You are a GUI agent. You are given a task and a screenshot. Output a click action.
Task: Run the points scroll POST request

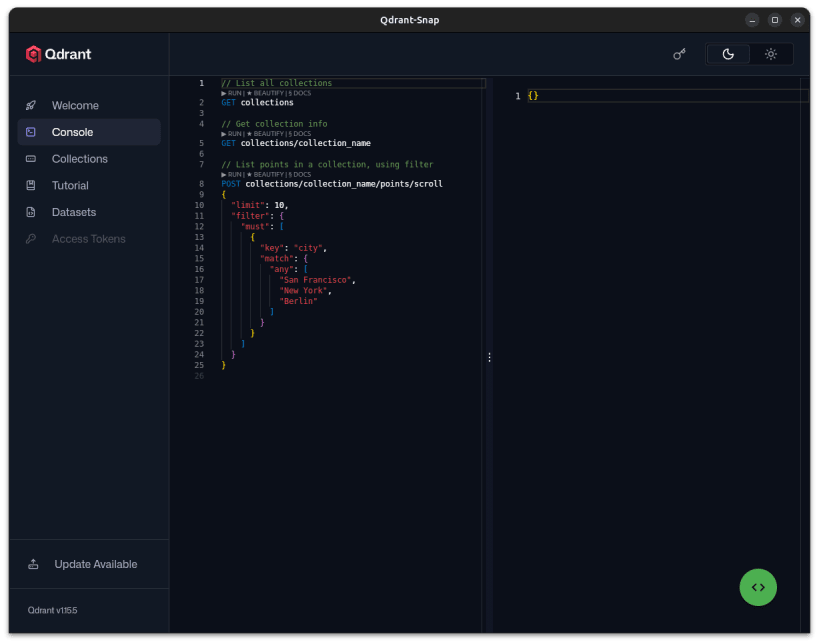[x=231, y=174]
